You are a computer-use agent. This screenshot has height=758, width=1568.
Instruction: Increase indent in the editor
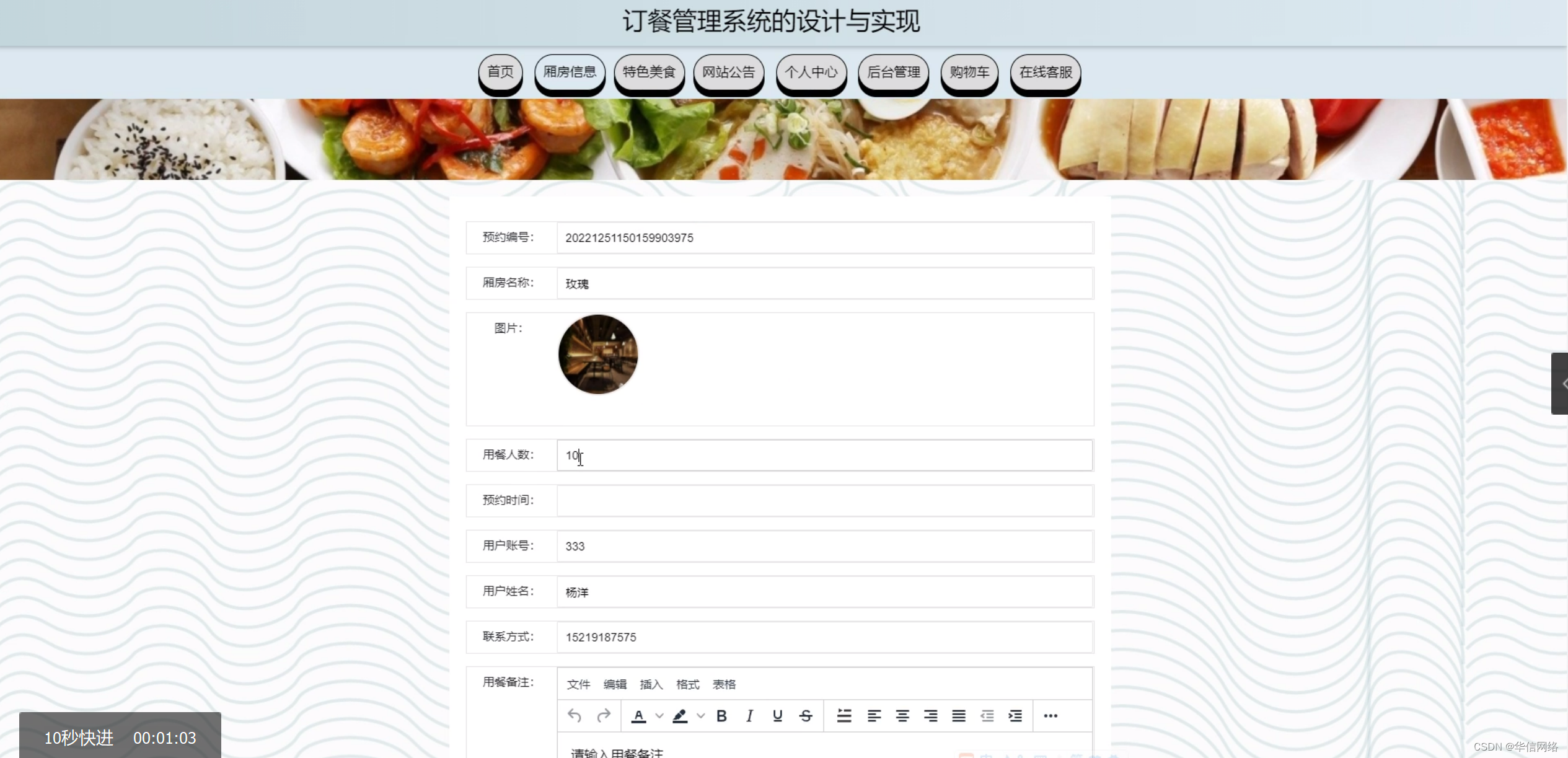pos(1015,716)
